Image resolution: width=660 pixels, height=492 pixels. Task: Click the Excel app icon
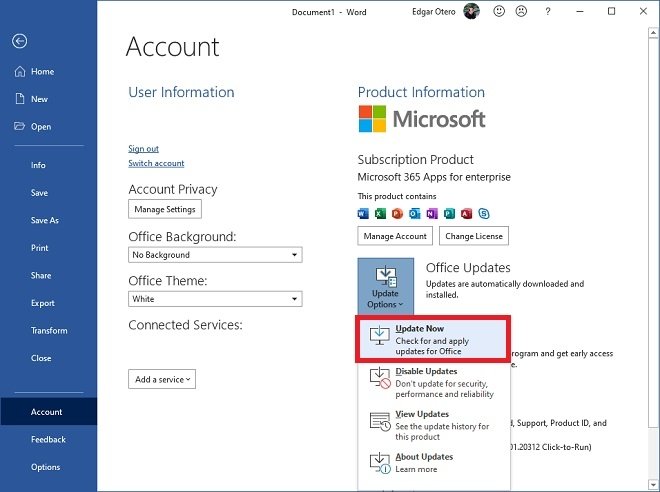pos(380,214)
